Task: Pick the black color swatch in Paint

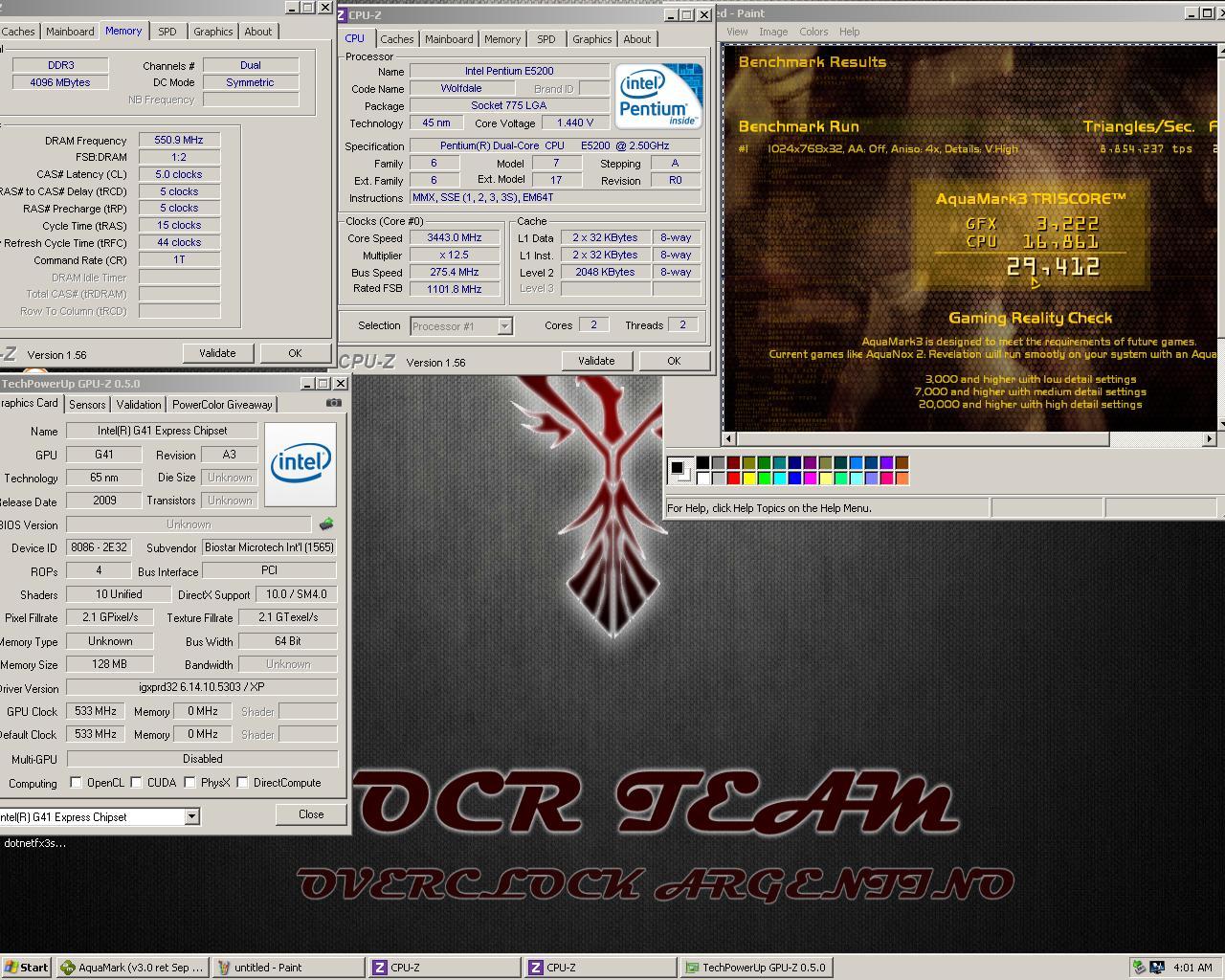Action: (x=702, y=462)
